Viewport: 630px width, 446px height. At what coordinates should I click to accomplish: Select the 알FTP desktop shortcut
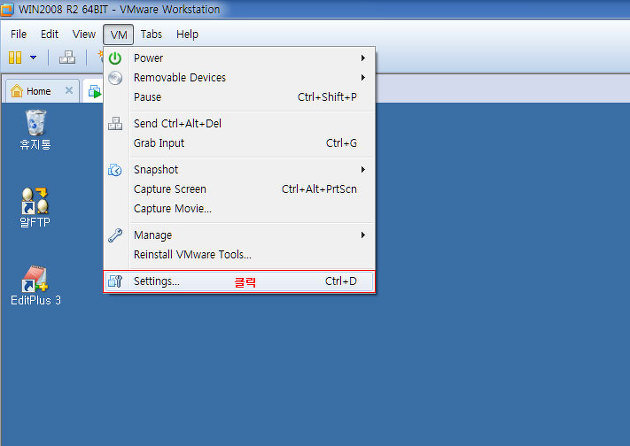point(35,208)
